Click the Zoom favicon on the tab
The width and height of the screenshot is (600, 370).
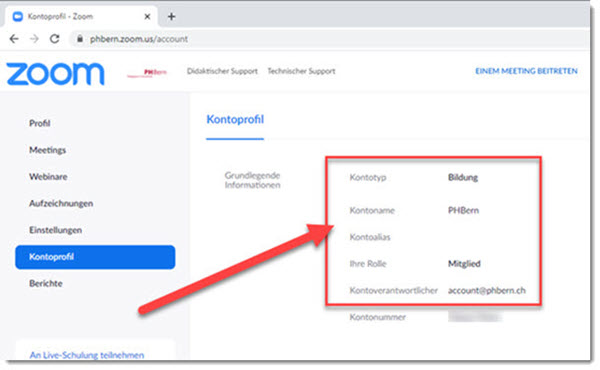tap(18, 17)
